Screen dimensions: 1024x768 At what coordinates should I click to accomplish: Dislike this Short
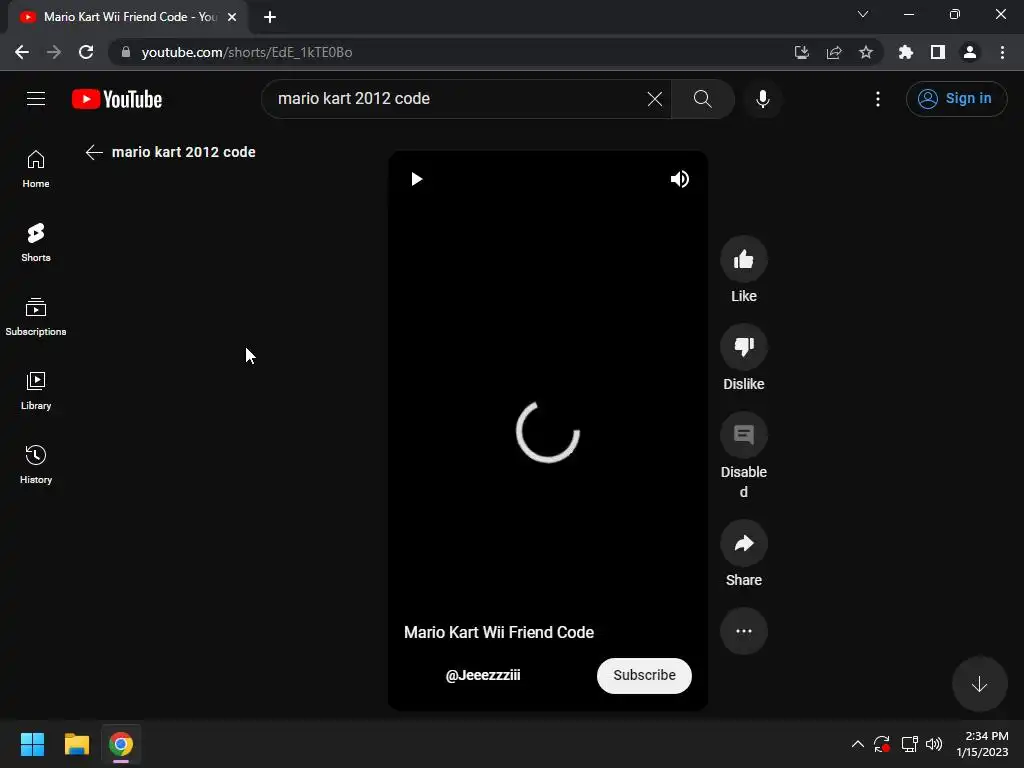743,347
